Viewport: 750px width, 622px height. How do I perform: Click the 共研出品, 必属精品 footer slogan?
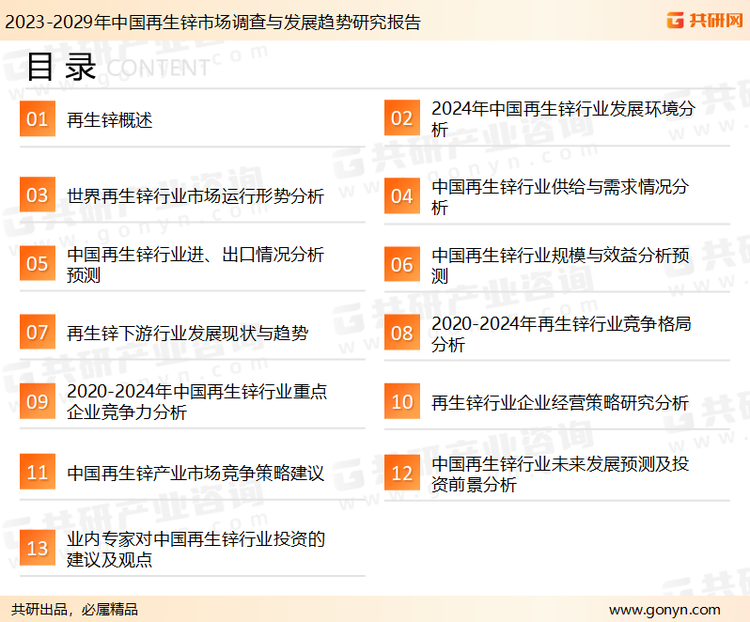75,609
